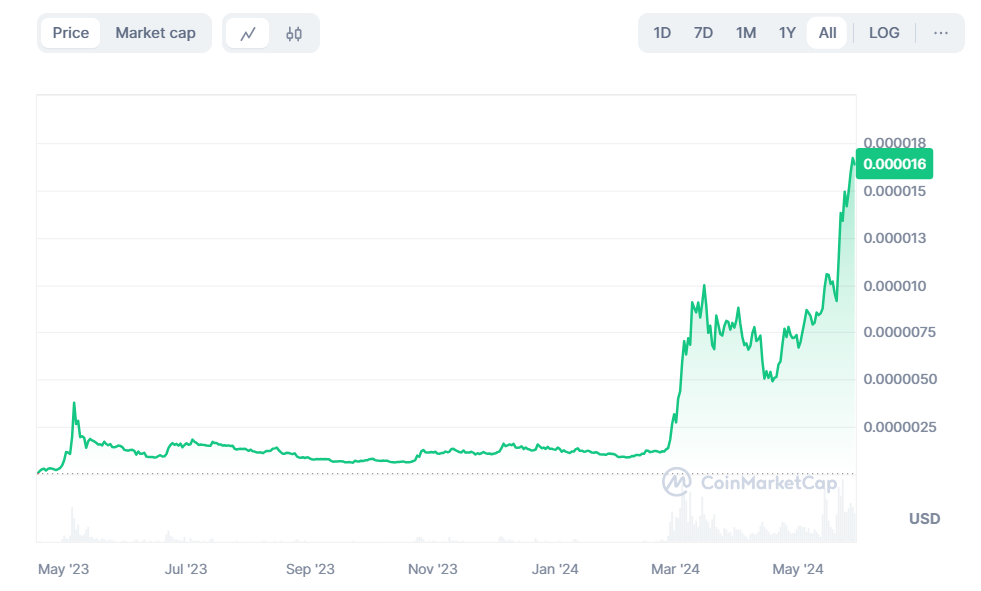Set chart range to 1Y
Image resolution: width=981 pixels, height=591 pixels.
pos(787,33)
